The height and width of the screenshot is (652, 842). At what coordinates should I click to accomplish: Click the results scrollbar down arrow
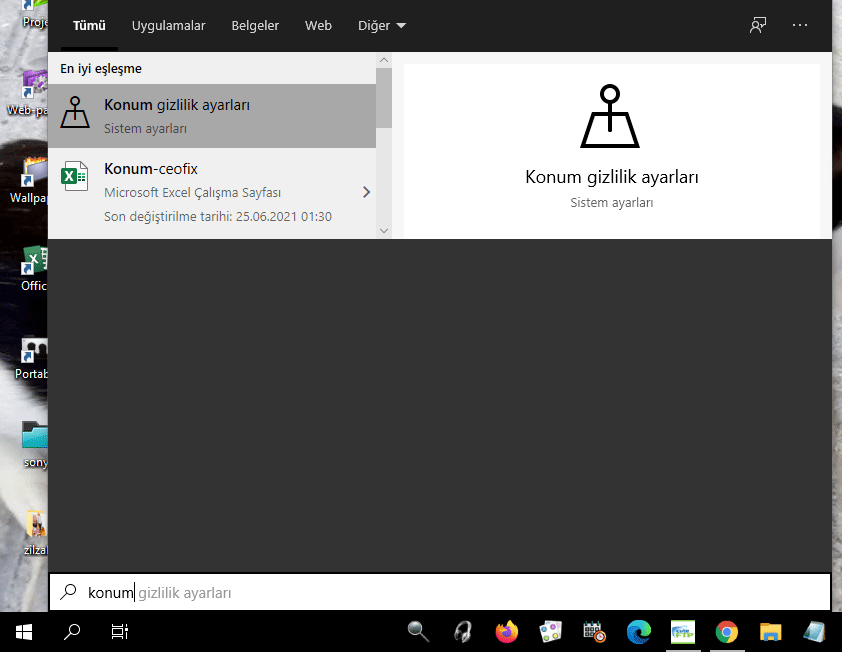click(x=384, y=230)
